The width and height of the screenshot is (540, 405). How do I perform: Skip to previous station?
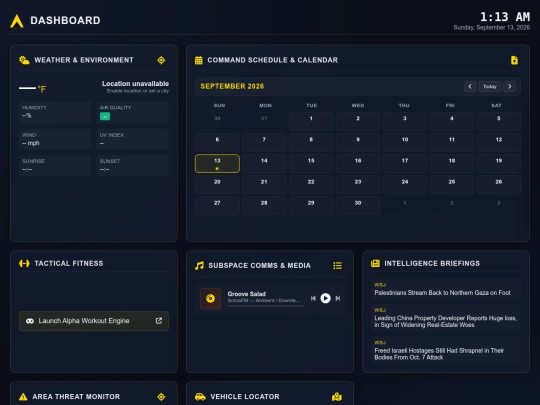pyautogui.click(x=313, y=298)
